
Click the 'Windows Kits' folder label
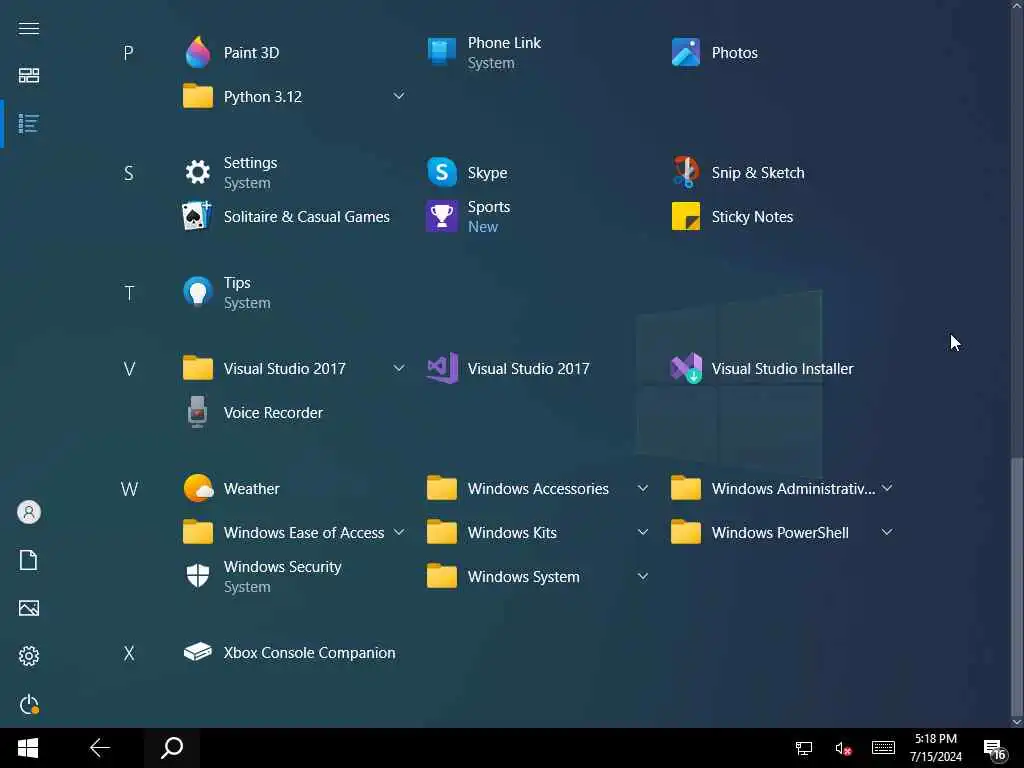[x=513, y=533]
